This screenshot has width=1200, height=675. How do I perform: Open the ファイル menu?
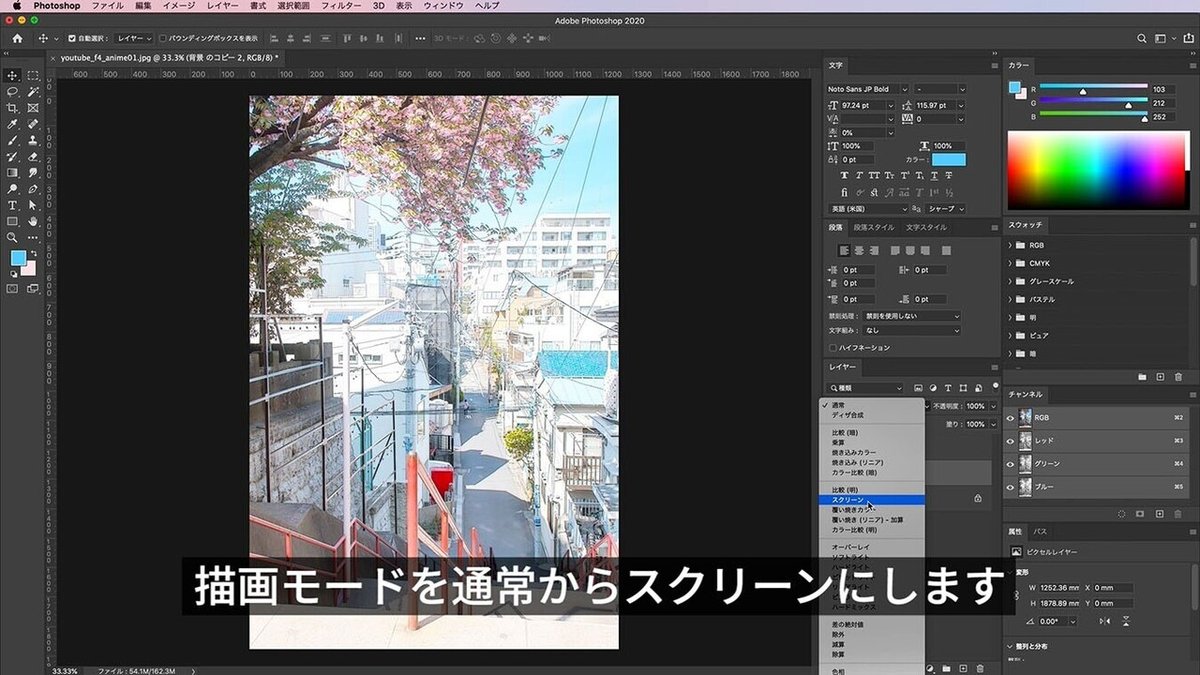click(x=108, y=6)
